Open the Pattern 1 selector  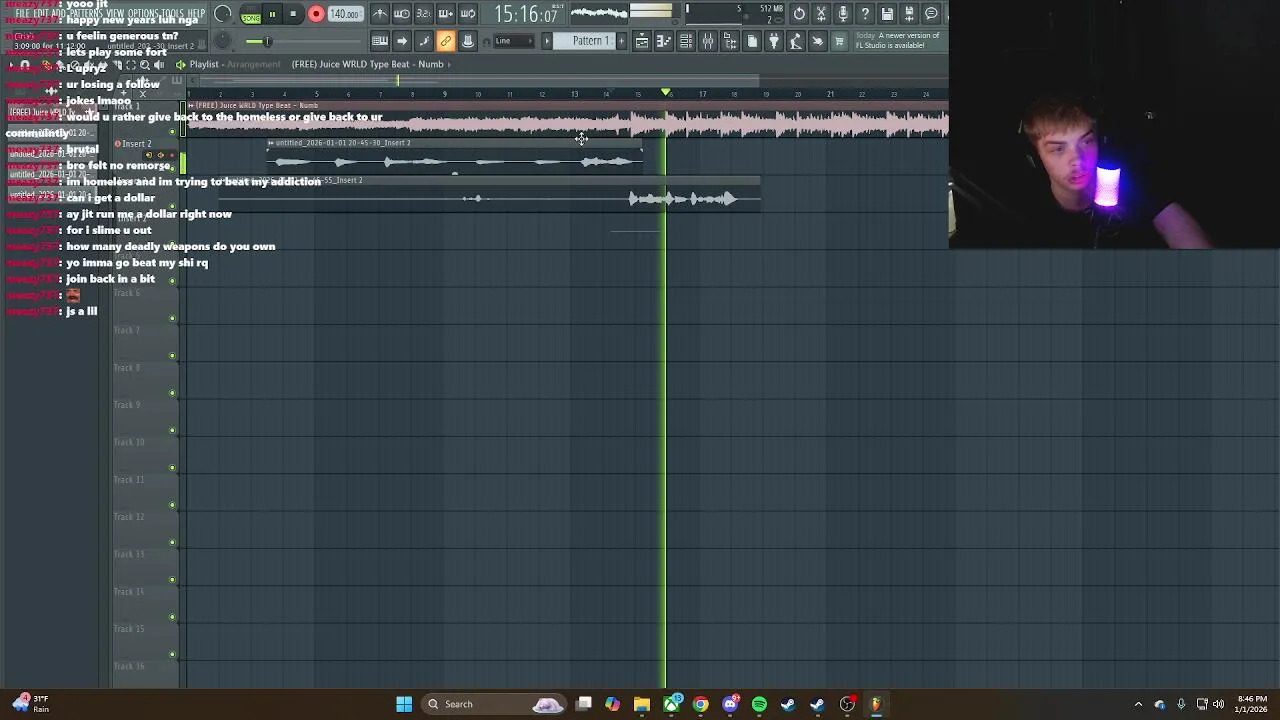pyautogui.click(x=590, y=41)
